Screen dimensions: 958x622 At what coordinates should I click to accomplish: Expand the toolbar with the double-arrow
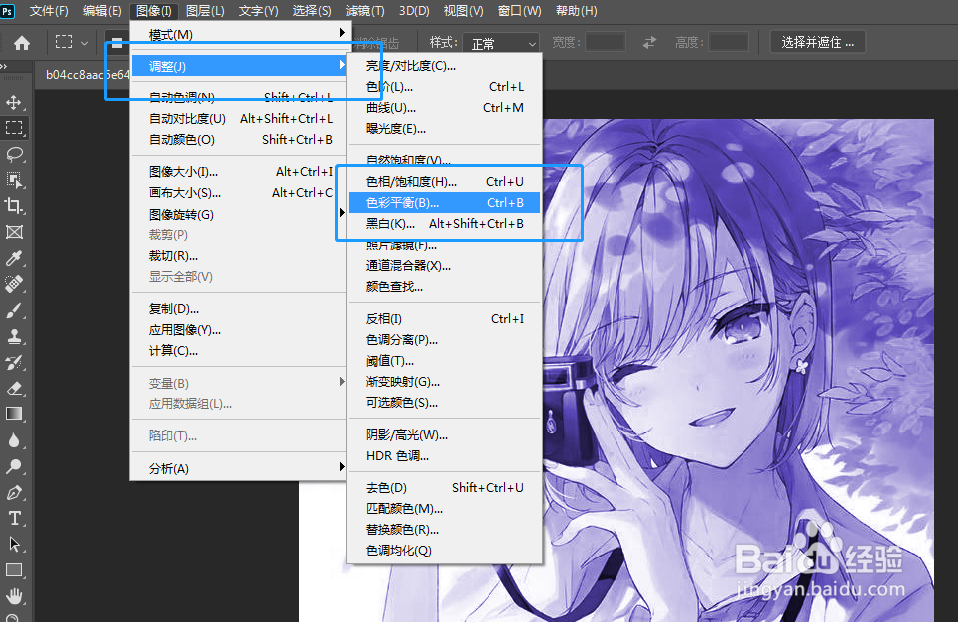(4, 66)
